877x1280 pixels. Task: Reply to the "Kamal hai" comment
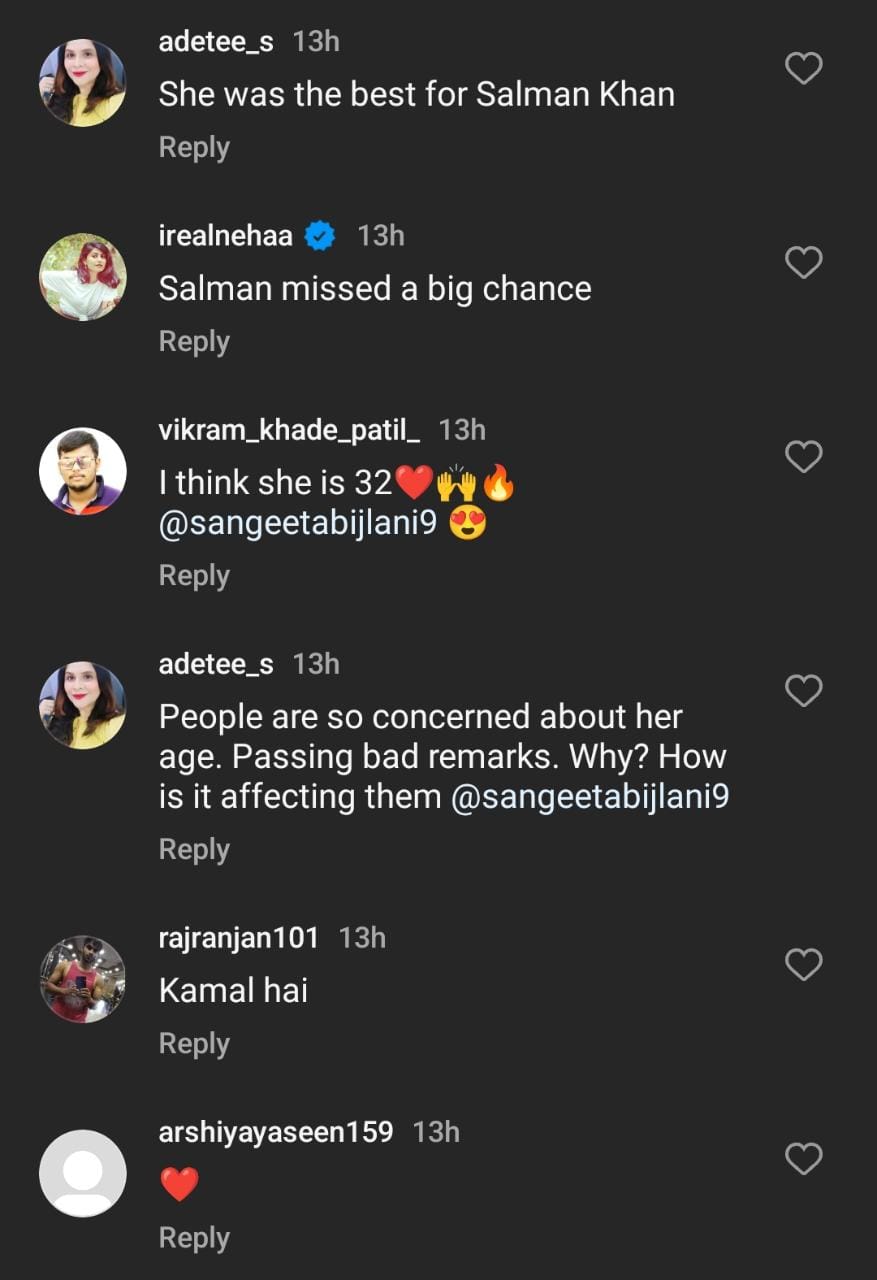(x=194, y=1044)
